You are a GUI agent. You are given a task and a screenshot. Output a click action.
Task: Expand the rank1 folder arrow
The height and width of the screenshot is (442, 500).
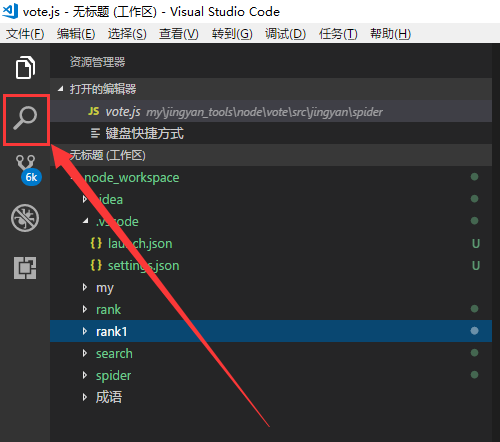(85, 331)
